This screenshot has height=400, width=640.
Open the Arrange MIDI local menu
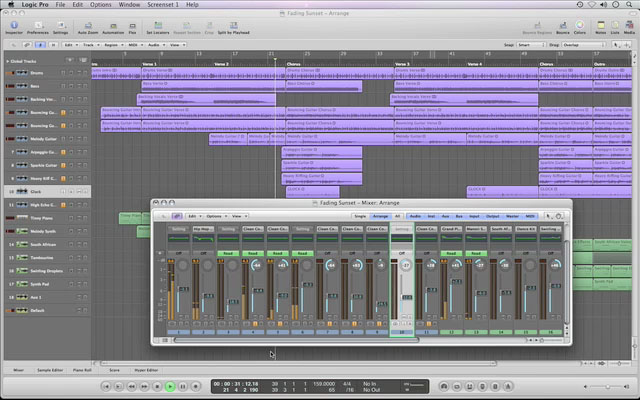[x=135, y=45]
